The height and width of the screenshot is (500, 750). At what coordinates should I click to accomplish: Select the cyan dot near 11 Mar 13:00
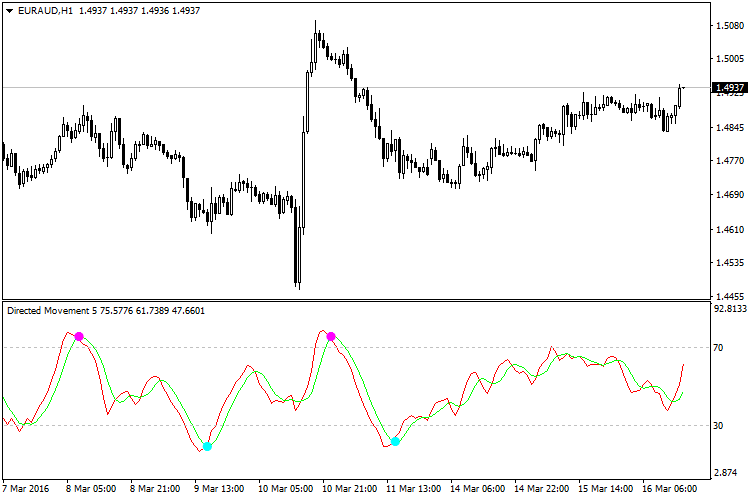click(x=396, y=441)
